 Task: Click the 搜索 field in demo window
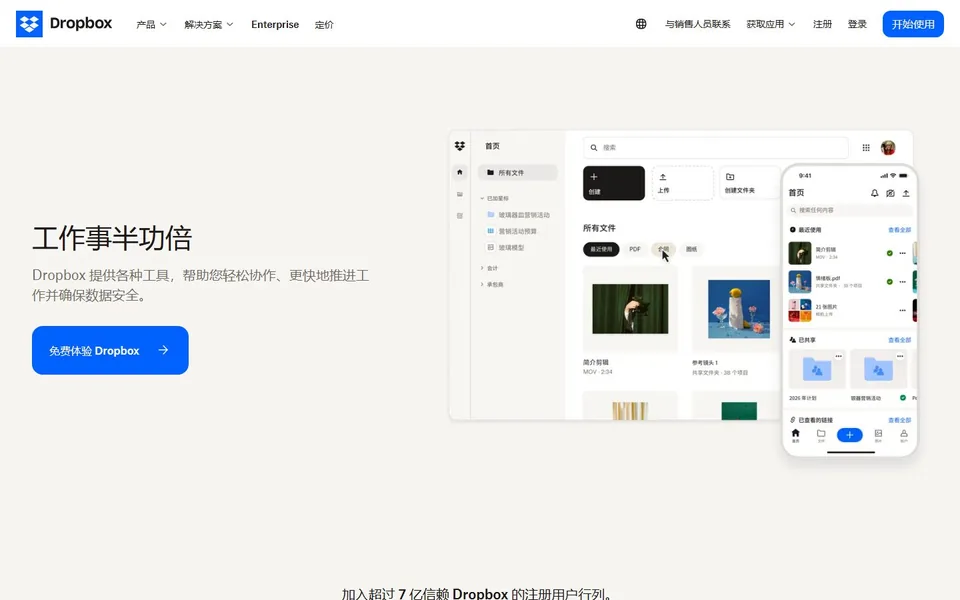coord(716,148)
